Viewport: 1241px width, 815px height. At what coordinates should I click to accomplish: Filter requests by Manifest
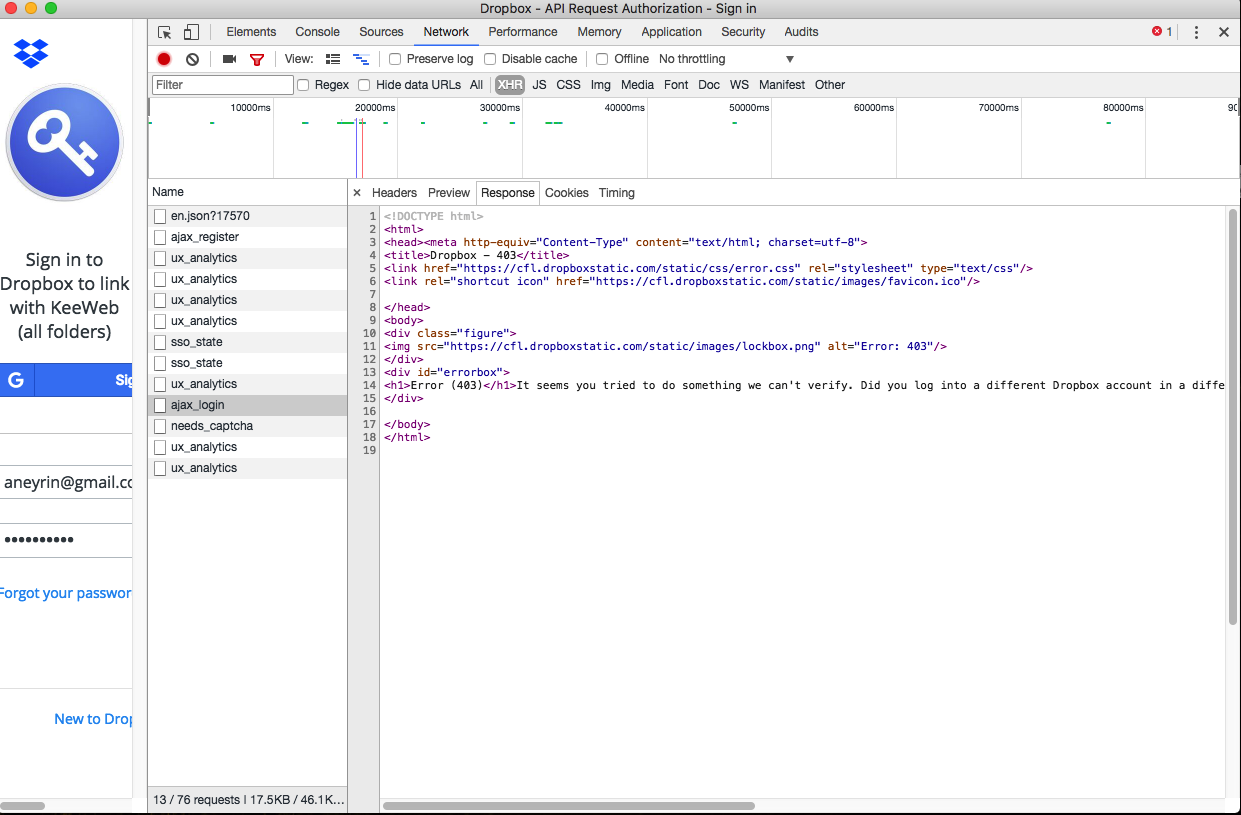[782, 85]
